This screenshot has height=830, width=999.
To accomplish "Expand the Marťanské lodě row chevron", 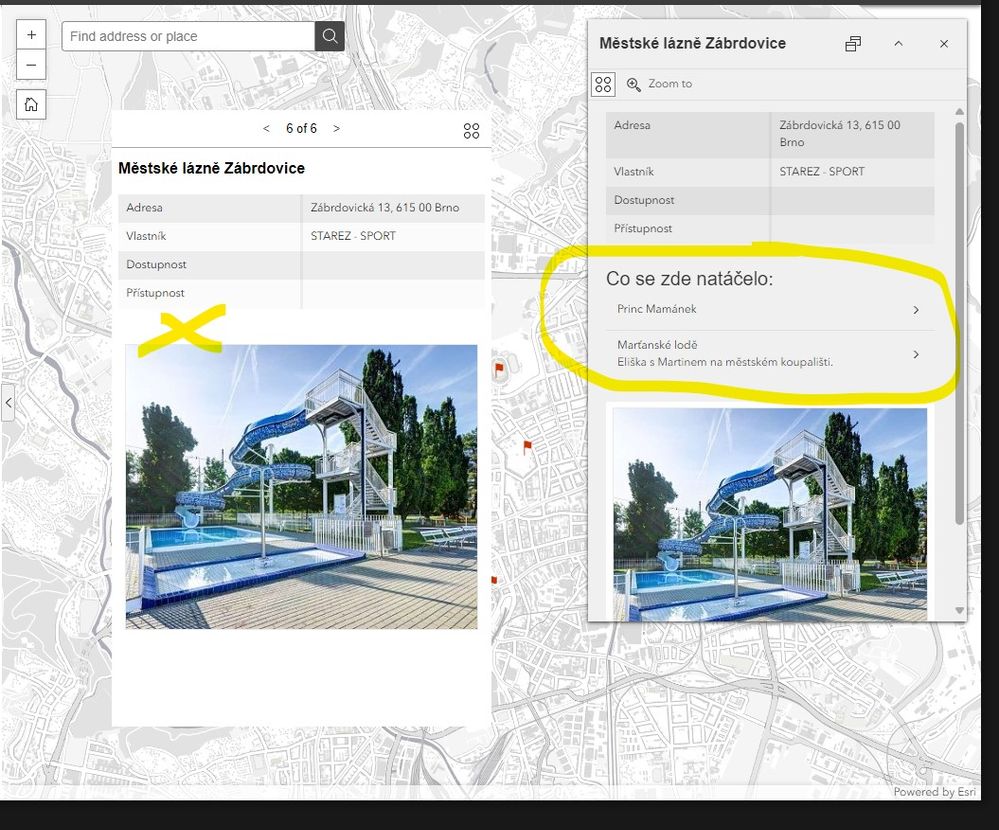I will coord(916,354).
